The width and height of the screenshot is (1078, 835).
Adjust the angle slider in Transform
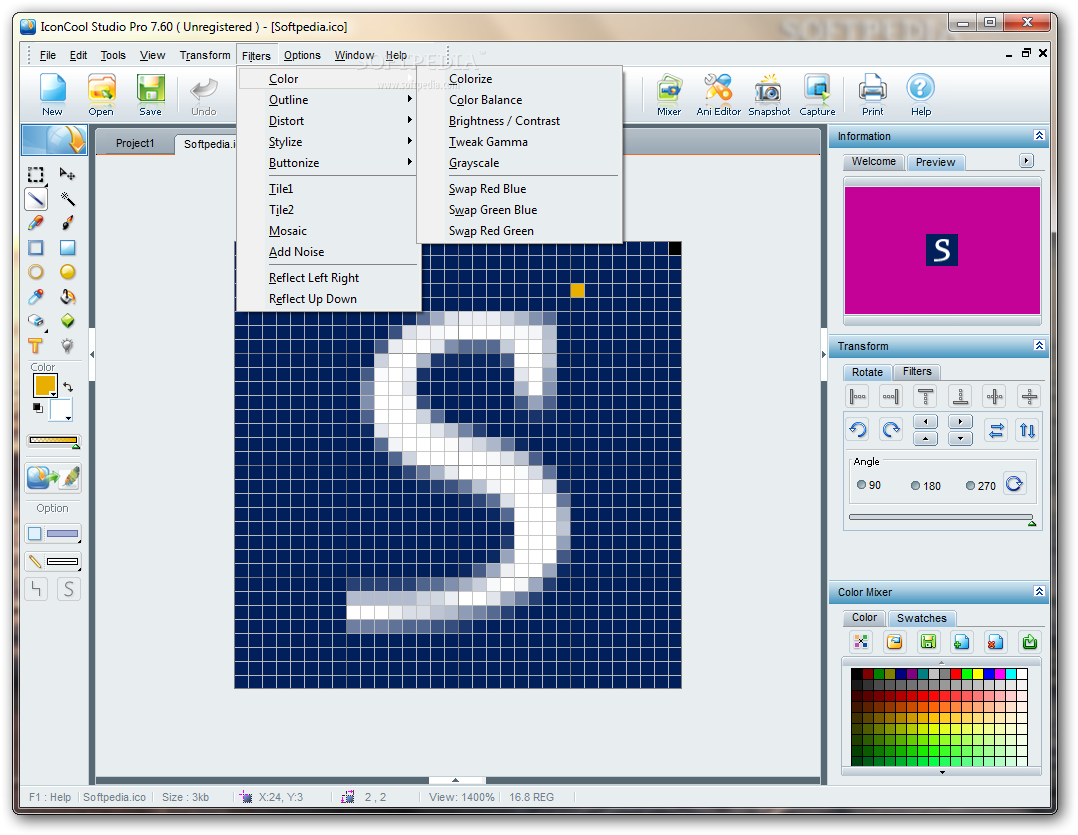pos(941,517)
